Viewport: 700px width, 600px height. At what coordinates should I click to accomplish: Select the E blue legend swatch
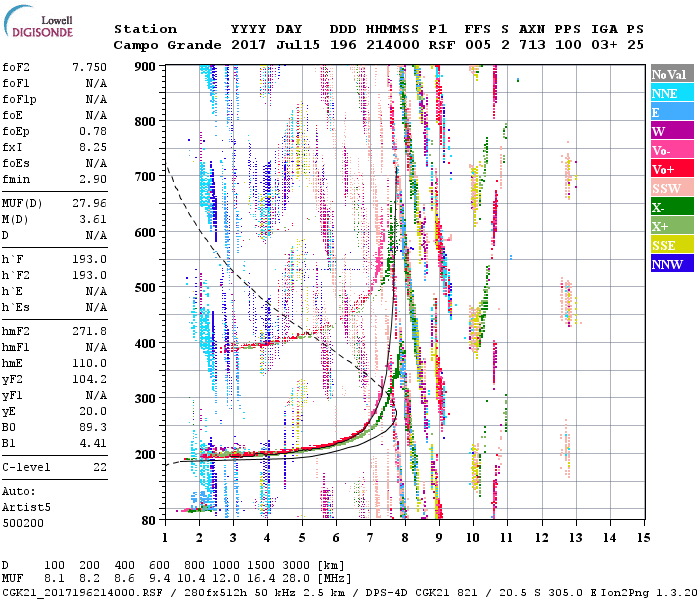672,112
